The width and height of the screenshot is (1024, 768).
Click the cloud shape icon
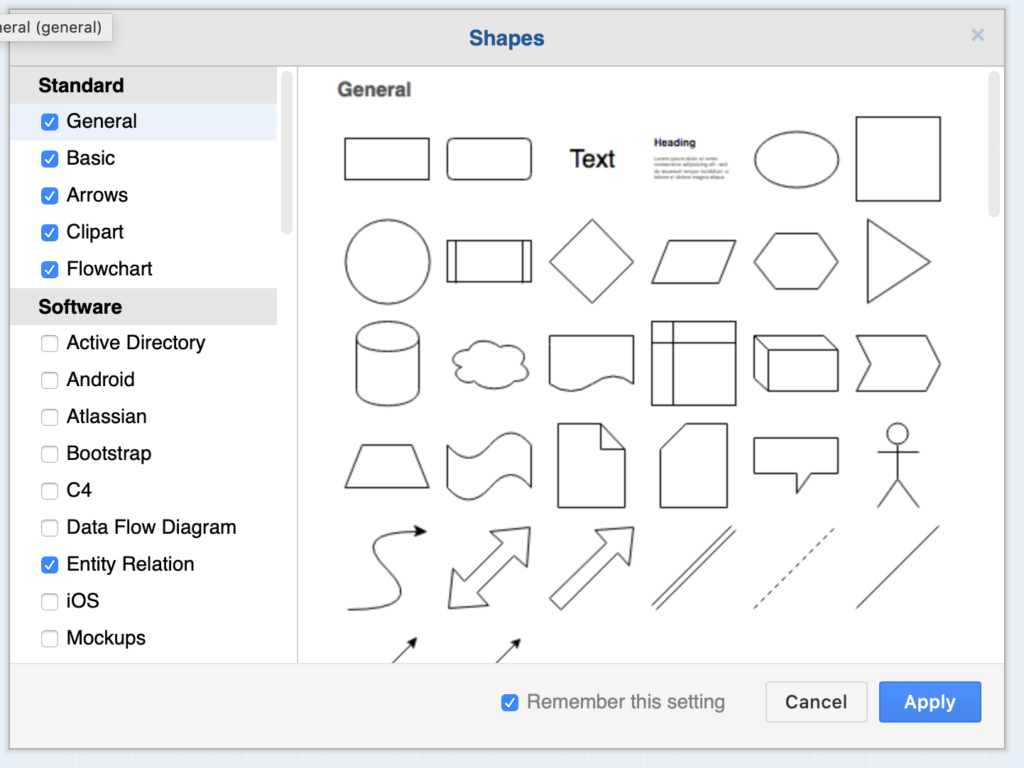pyautogui.click(x=489, y=364)
